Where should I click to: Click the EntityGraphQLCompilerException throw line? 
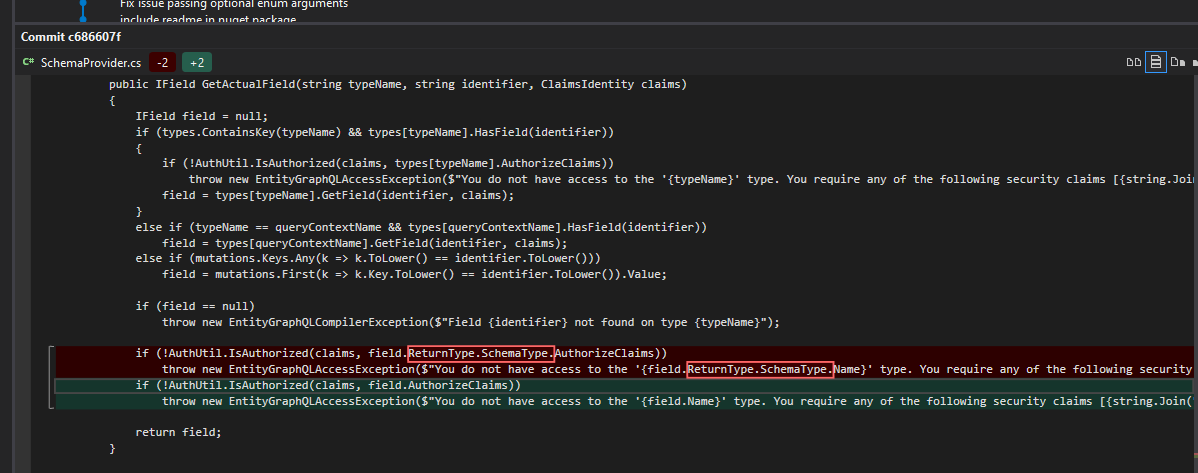471,322
